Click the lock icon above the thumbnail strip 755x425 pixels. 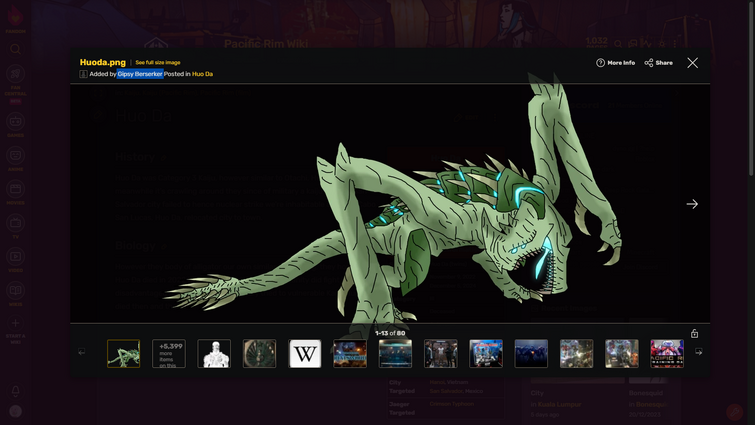click(694, 334)
